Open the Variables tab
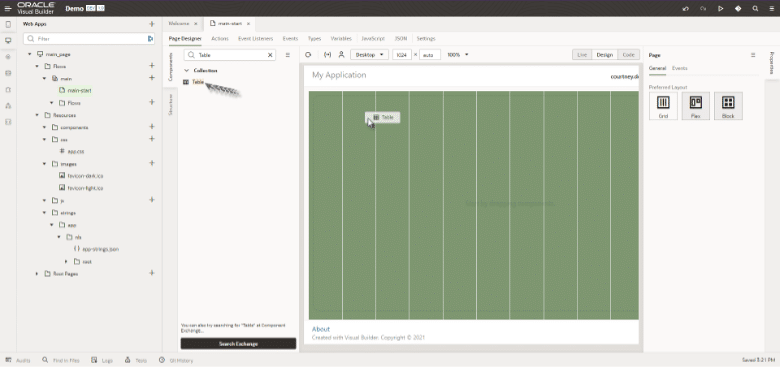 tap(341, 38)
